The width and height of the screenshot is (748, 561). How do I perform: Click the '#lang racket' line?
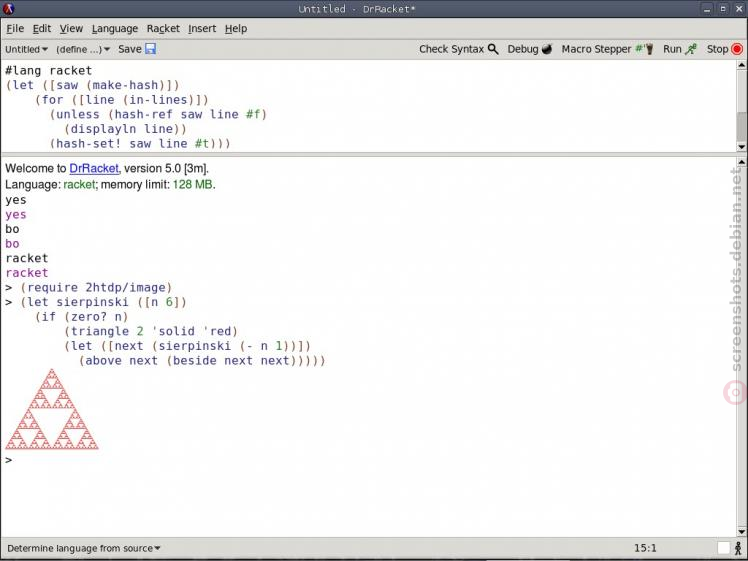click(x=49, y=71)
